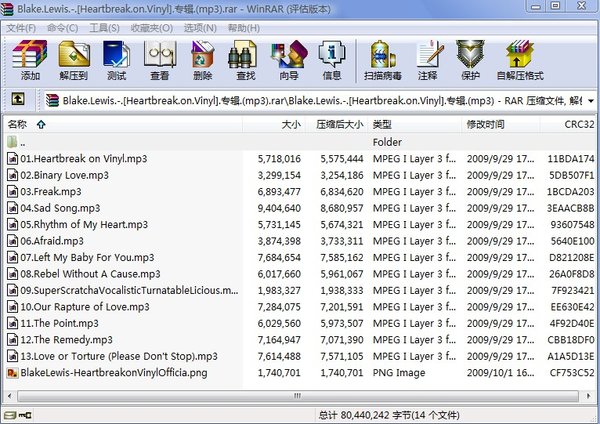600x424 pixels.
Task: Select file 04.Sad Song.mp3
Action: click(60, 208)
